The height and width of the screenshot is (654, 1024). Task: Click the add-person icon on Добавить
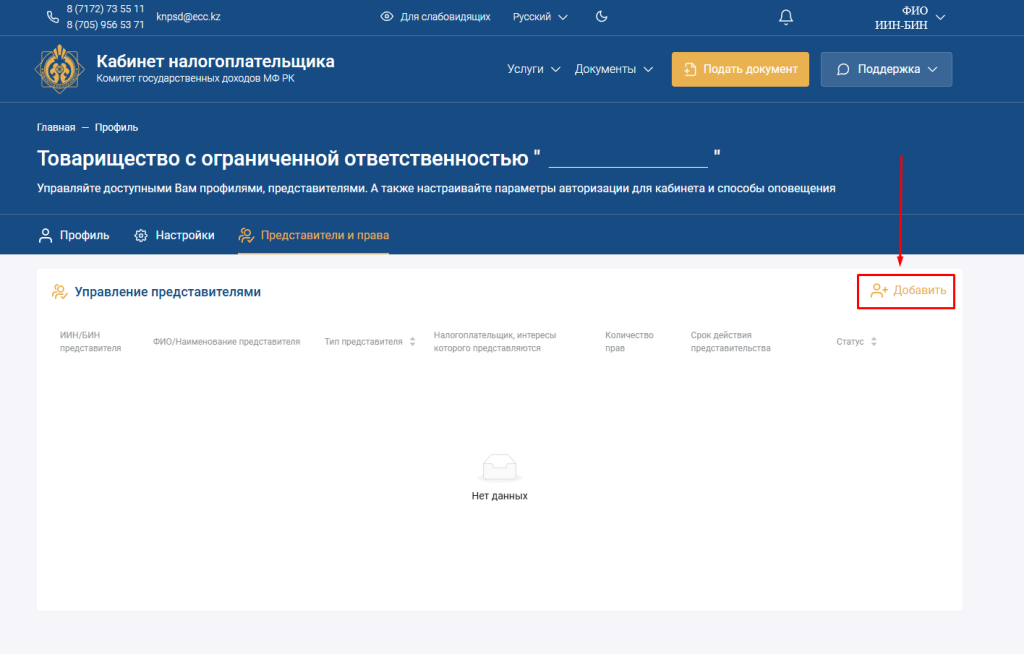[x=880, y=290]
